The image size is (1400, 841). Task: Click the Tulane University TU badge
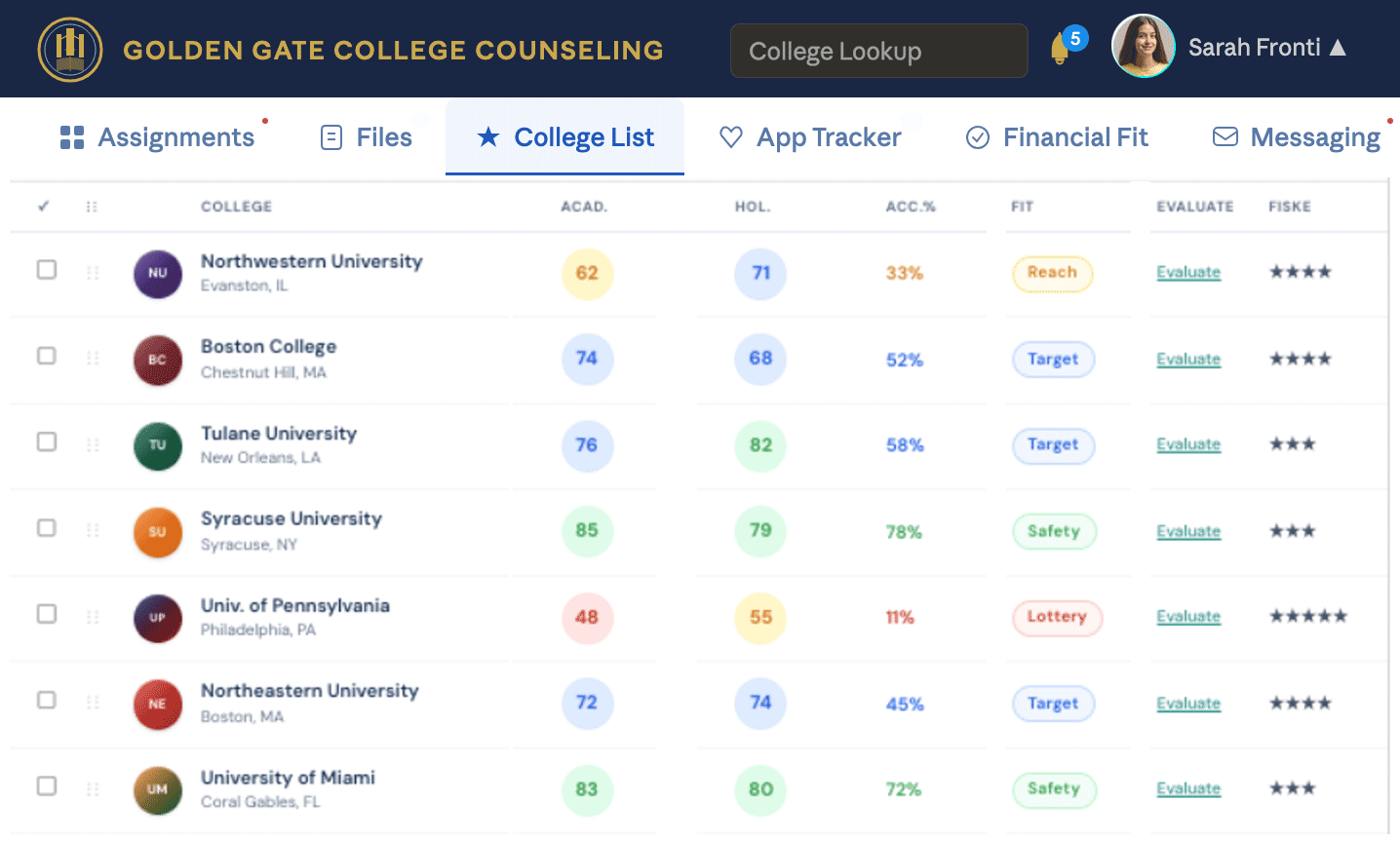pyautogui.click(x=158, y=445)
